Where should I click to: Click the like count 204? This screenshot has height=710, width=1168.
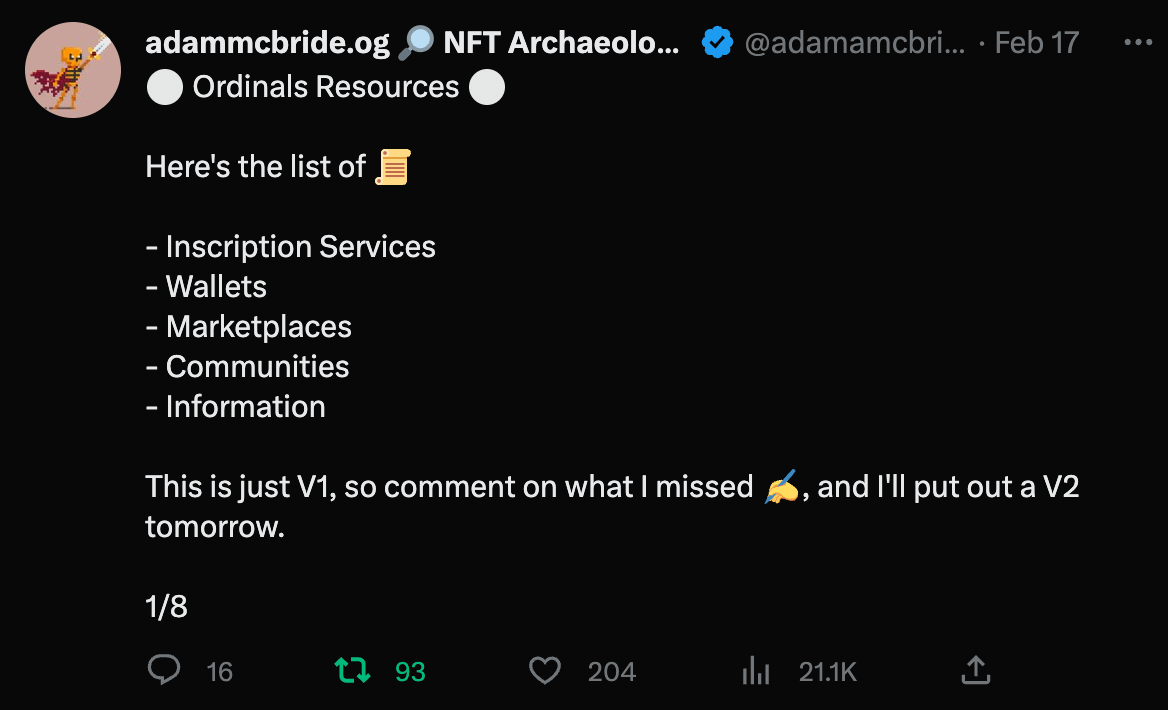612,672
